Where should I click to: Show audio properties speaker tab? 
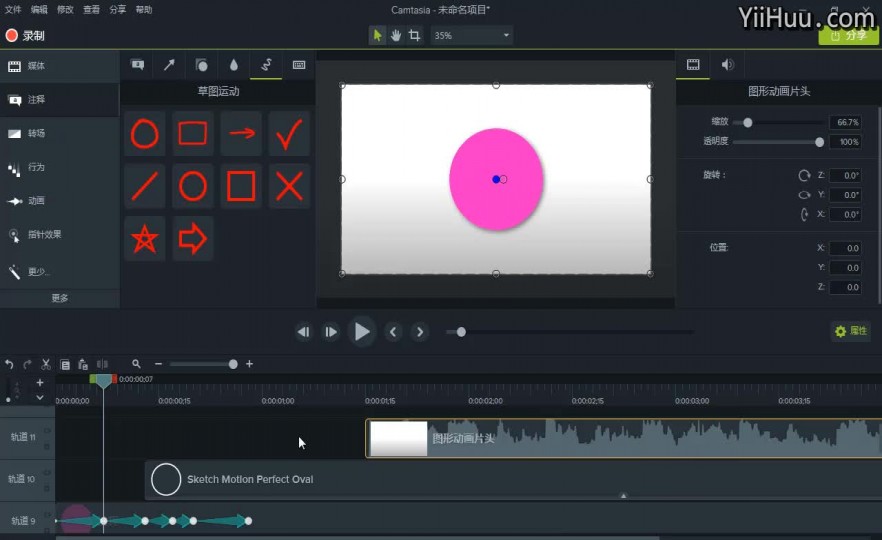pos(727,65)
